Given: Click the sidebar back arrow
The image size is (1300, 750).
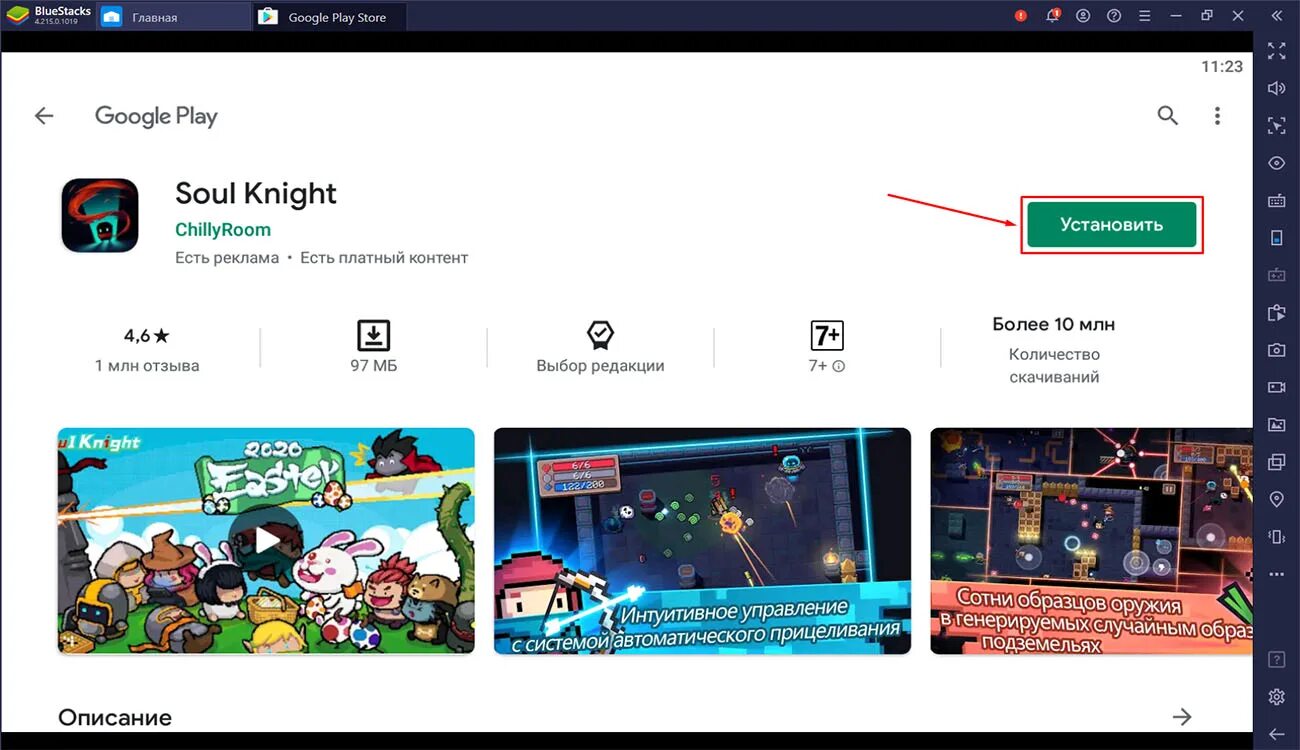Looking at the screenshot, I should coord(1276,733).
